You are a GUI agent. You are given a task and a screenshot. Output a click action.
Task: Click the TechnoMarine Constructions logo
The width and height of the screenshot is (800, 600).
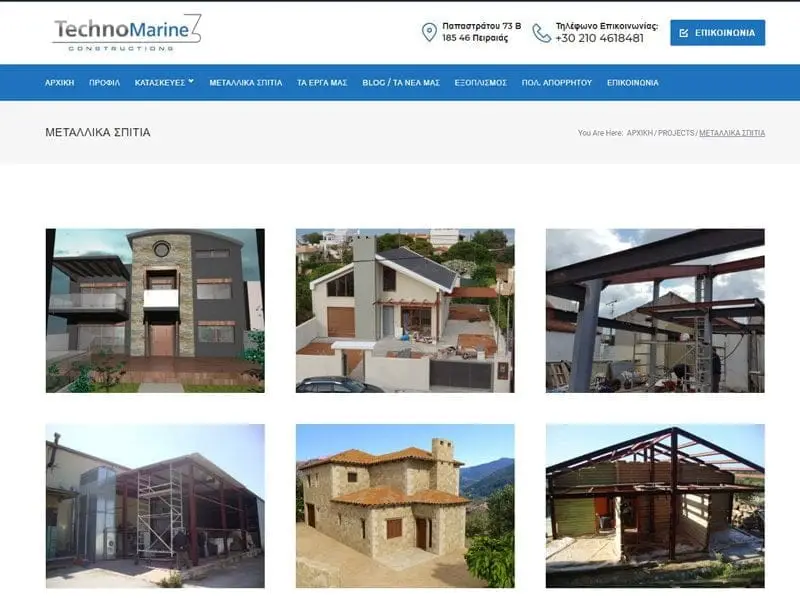tap(127, 33)
